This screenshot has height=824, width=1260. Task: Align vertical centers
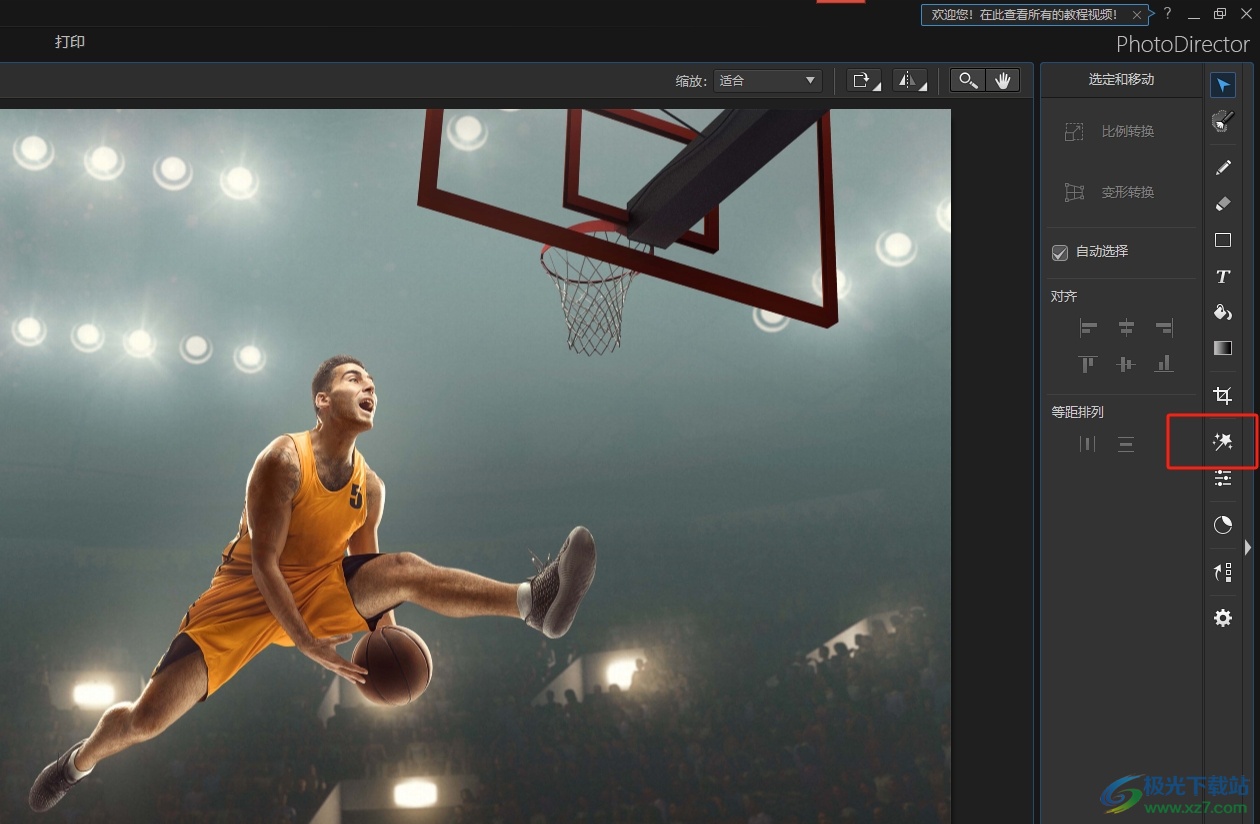[x=1126, y=364]
